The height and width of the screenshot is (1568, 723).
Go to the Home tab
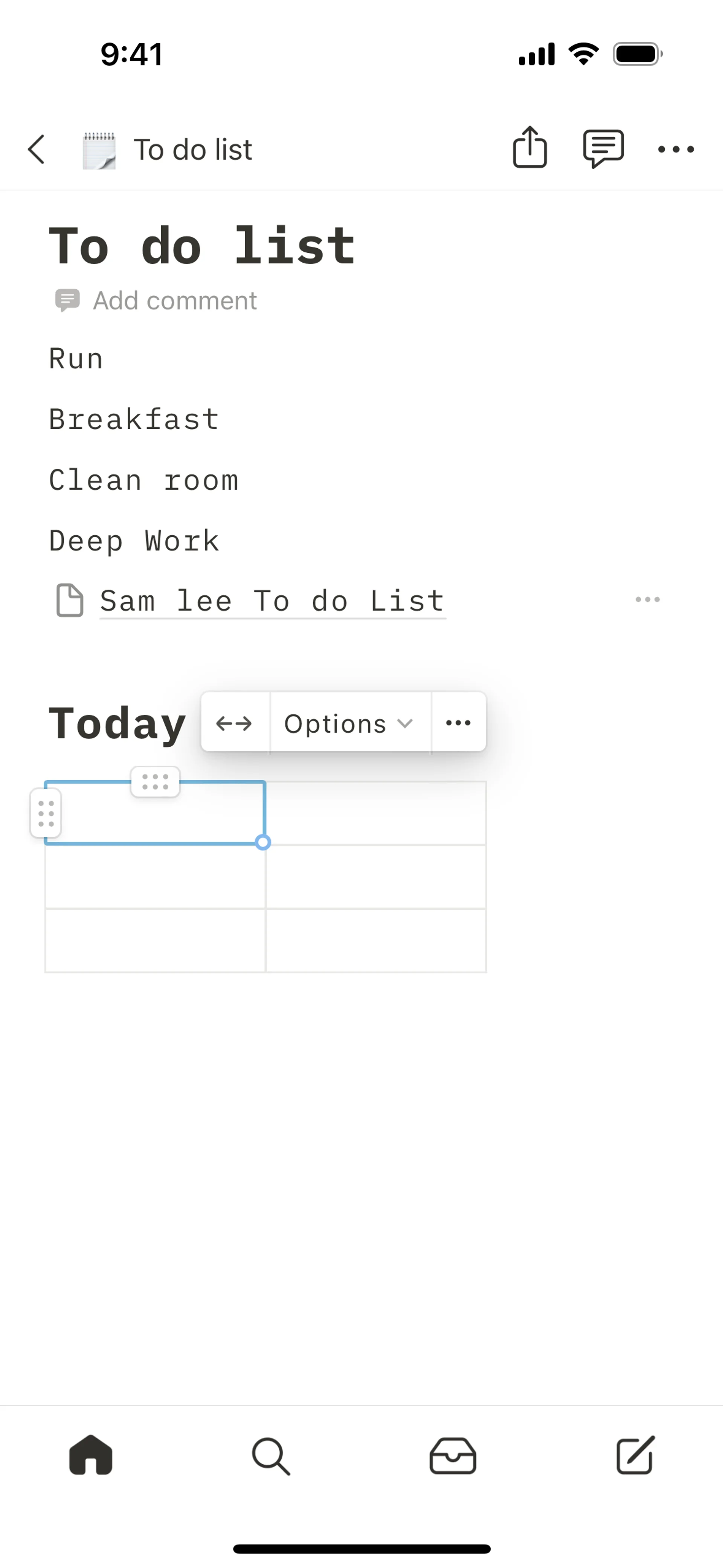(x=91, y=1456)
